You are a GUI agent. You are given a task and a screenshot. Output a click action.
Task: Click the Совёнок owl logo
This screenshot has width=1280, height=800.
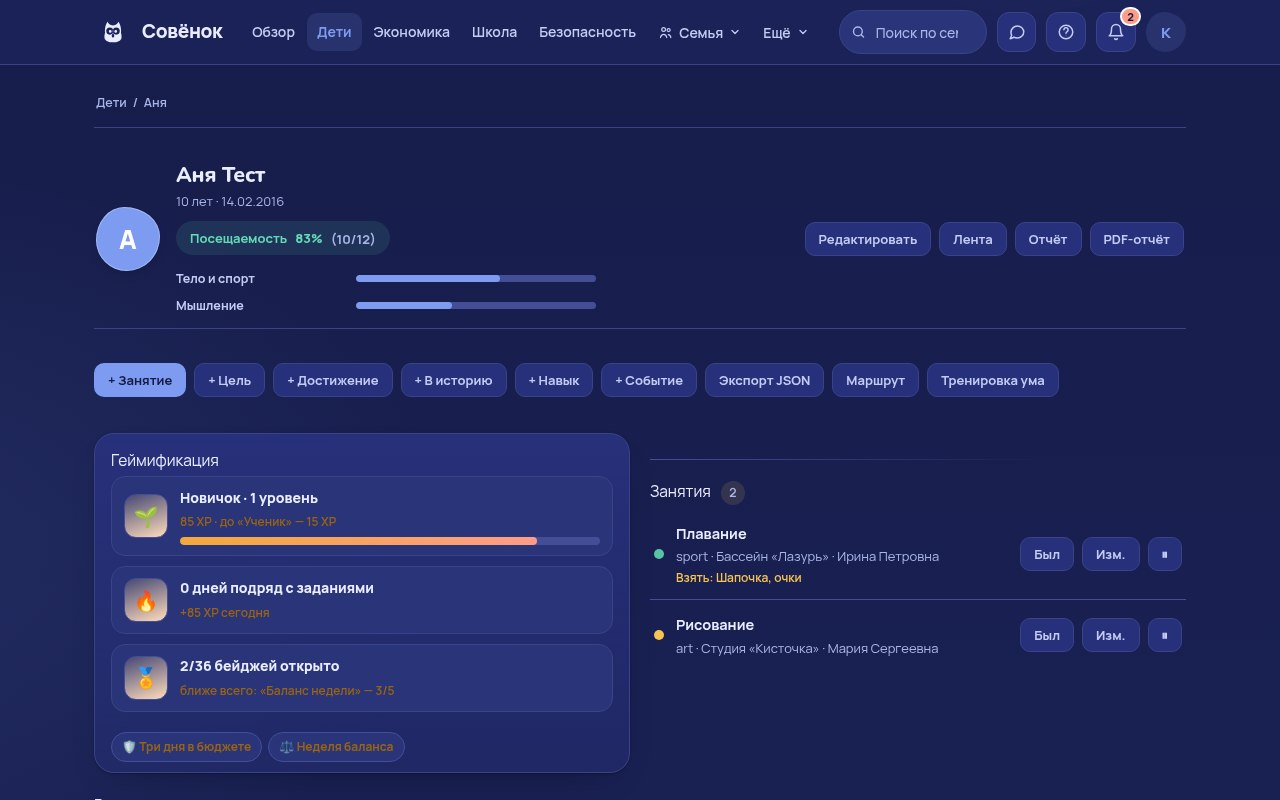click(113, 32)
